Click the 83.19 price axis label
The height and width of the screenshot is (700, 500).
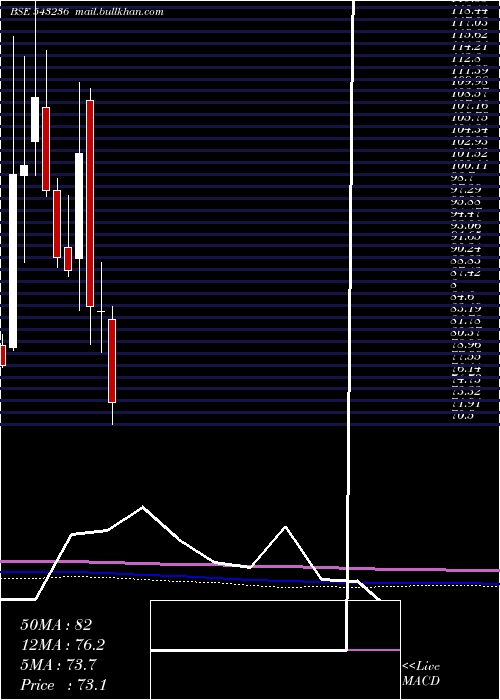pyautogui.click(x=466, y=309)
